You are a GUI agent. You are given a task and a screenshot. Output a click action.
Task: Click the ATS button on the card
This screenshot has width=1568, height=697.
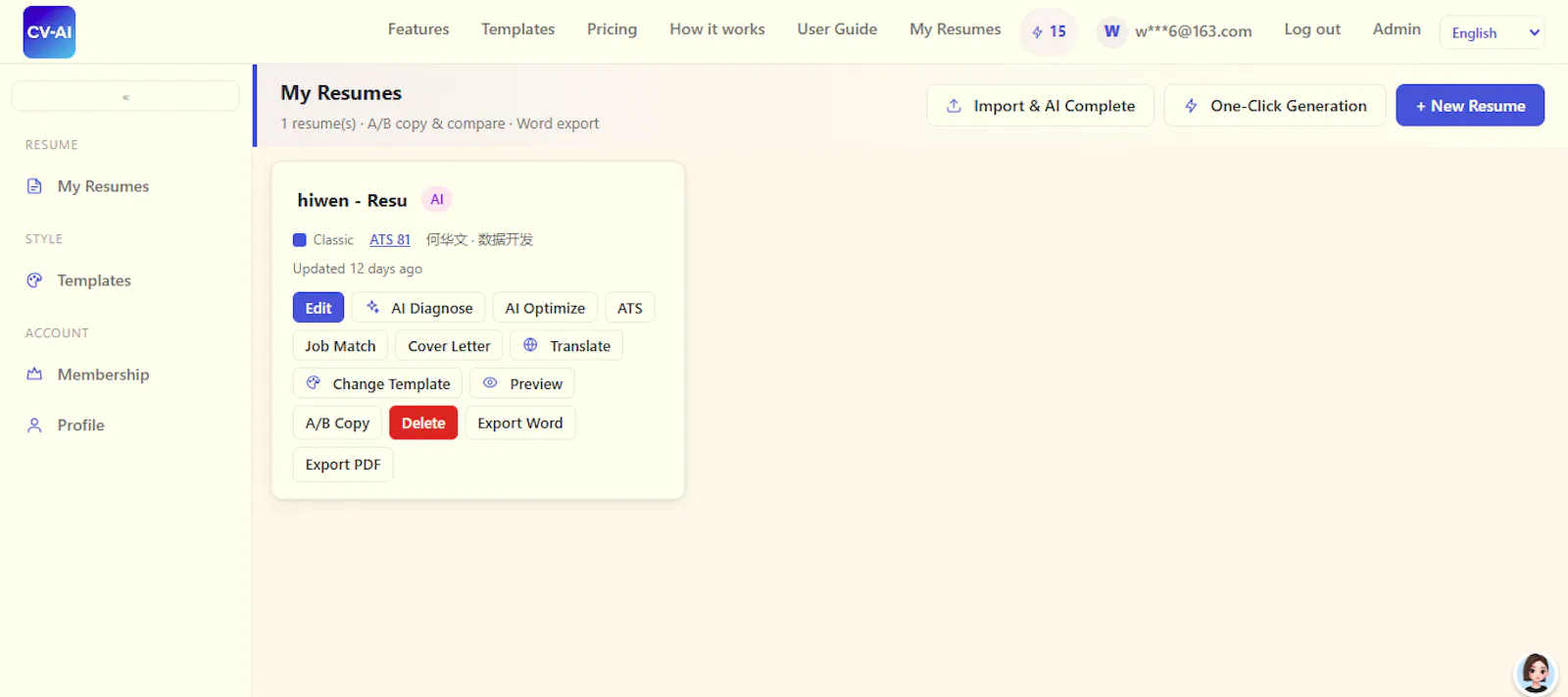pos(630,308)
